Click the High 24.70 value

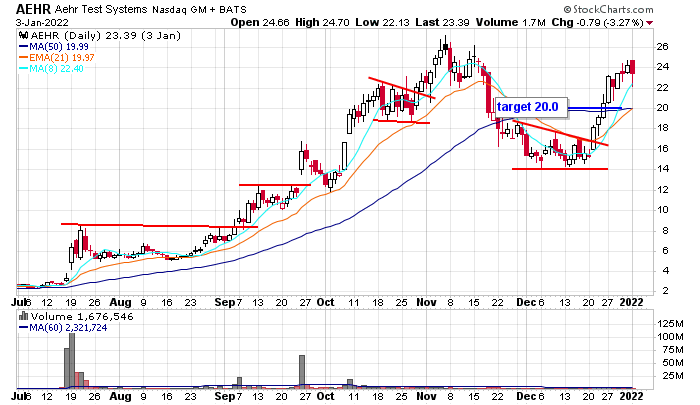[x=322, y=22]
